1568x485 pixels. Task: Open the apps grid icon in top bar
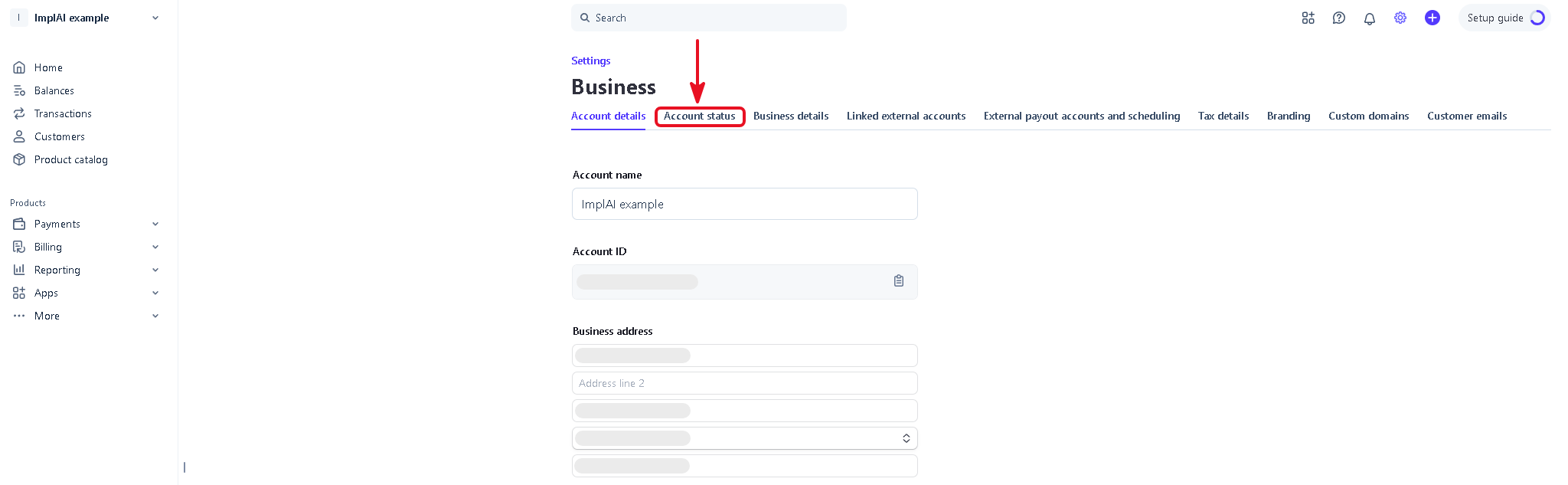(x=1308, y=18)
